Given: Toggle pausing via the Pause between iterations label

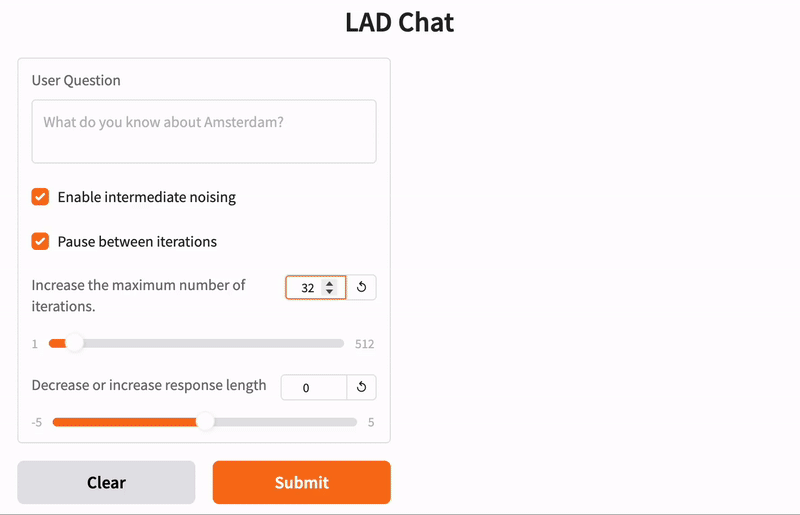Looking at the screenshot, I should (x=137, y=241).
